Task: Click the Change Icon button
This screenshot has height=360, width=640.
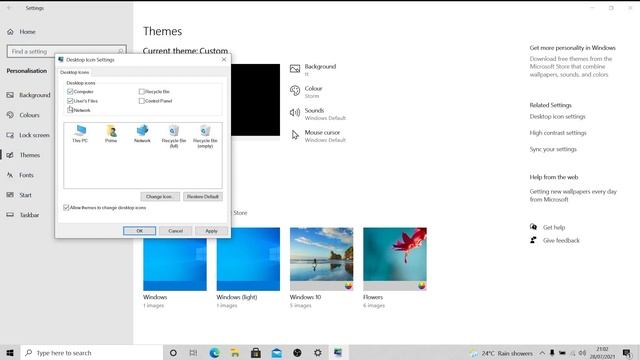Action: (x=160, y=196)
